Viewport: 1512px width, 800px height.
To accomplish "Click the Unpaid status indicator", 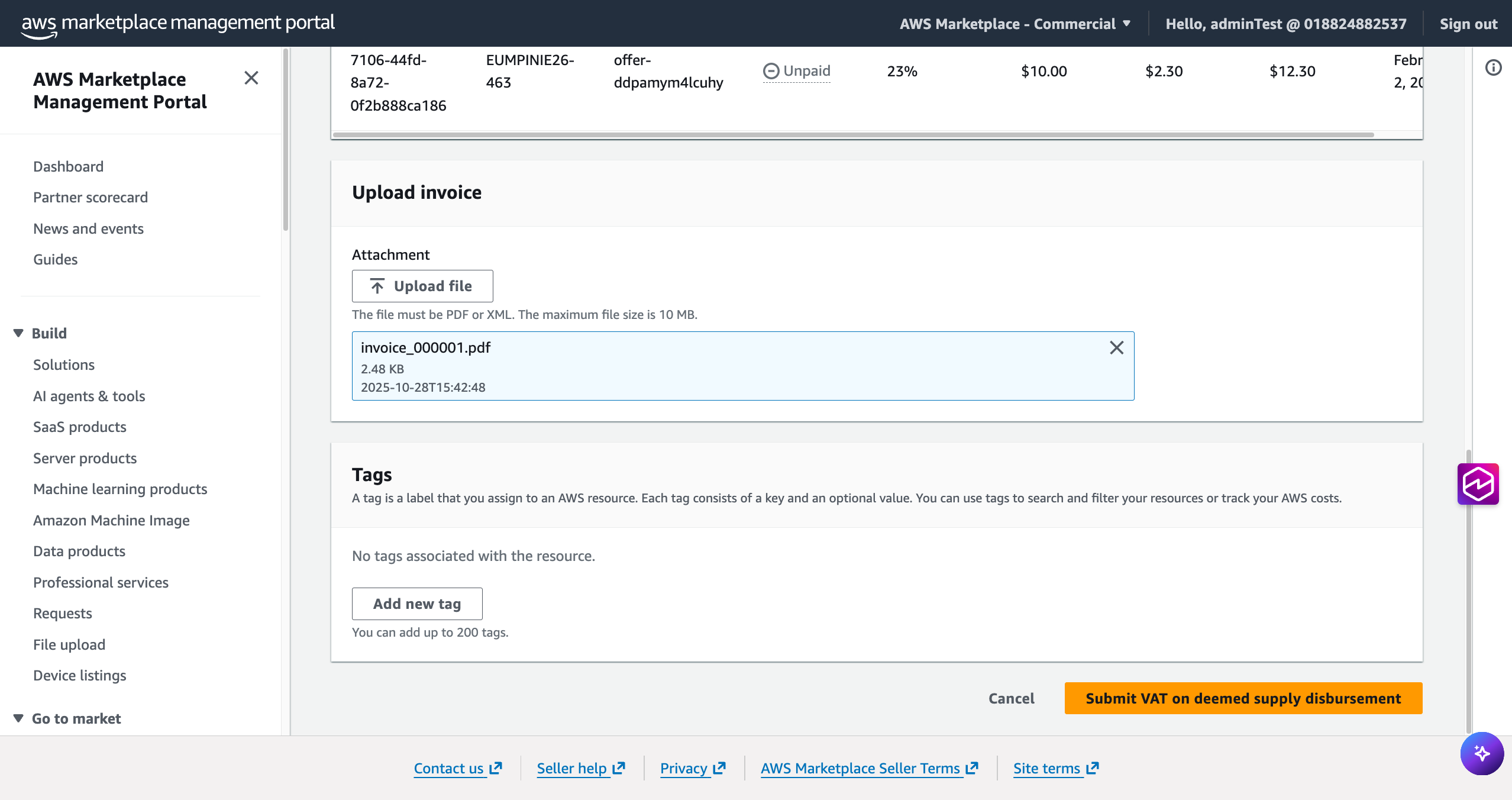I will coord(797,71).
